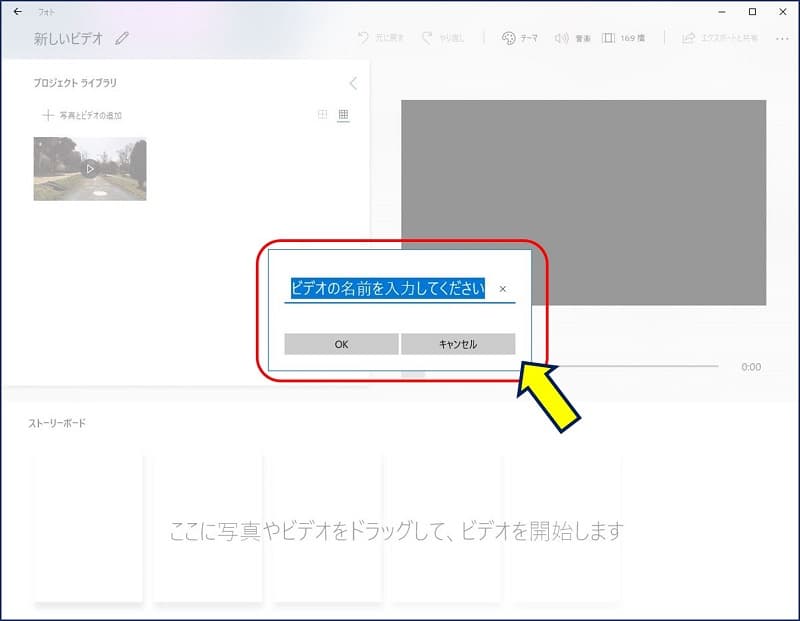The height and width of the screenshot is (621, 800).
Task: Switch library to the small grid view
Action: tap(343, 115)
